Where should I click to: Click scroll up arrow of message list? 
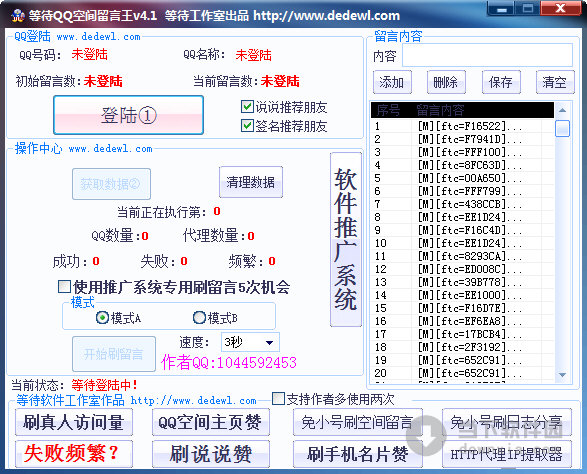[562, 110]
